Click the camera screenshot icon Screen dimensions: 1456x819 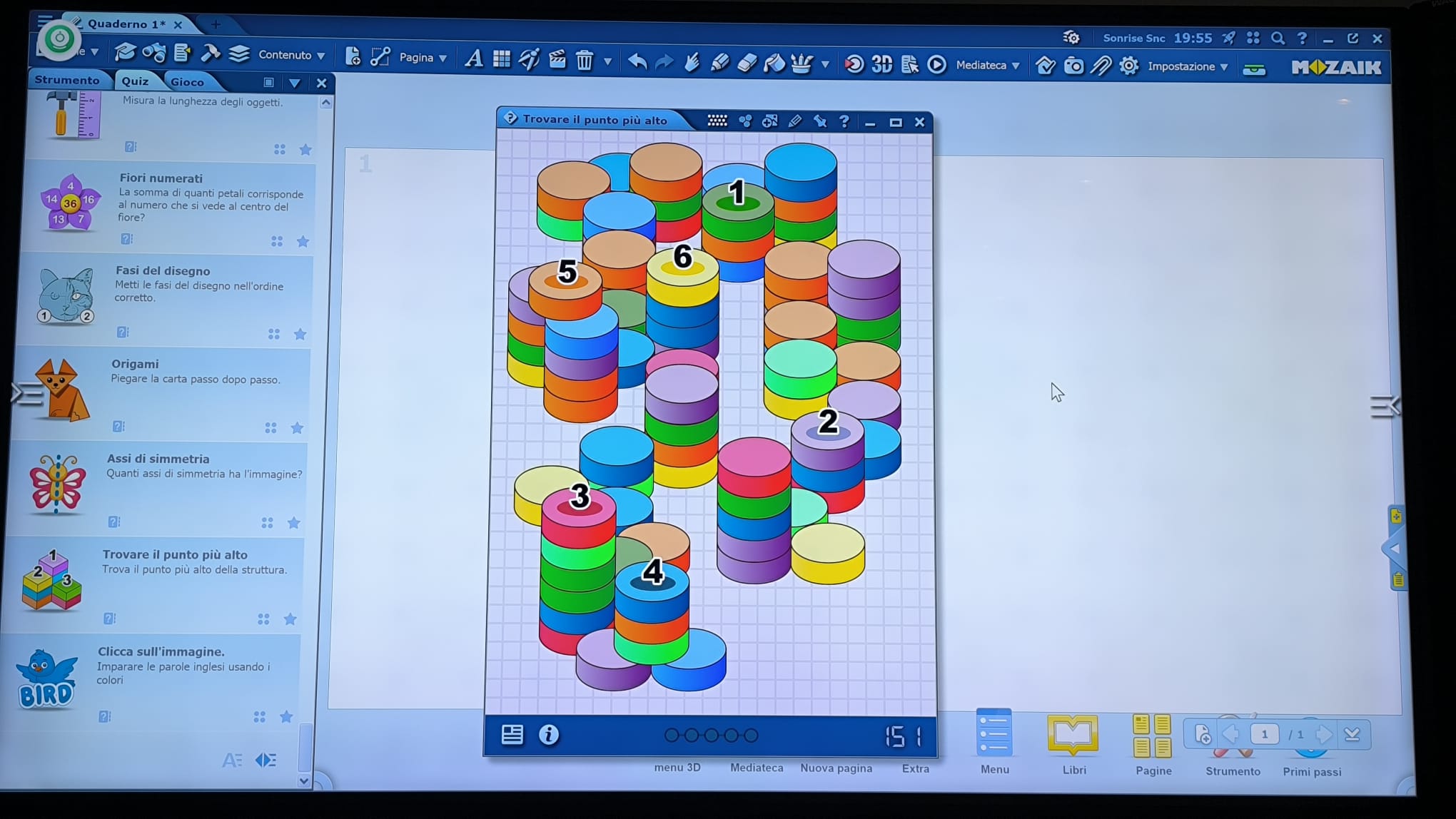coord(1073,66)
